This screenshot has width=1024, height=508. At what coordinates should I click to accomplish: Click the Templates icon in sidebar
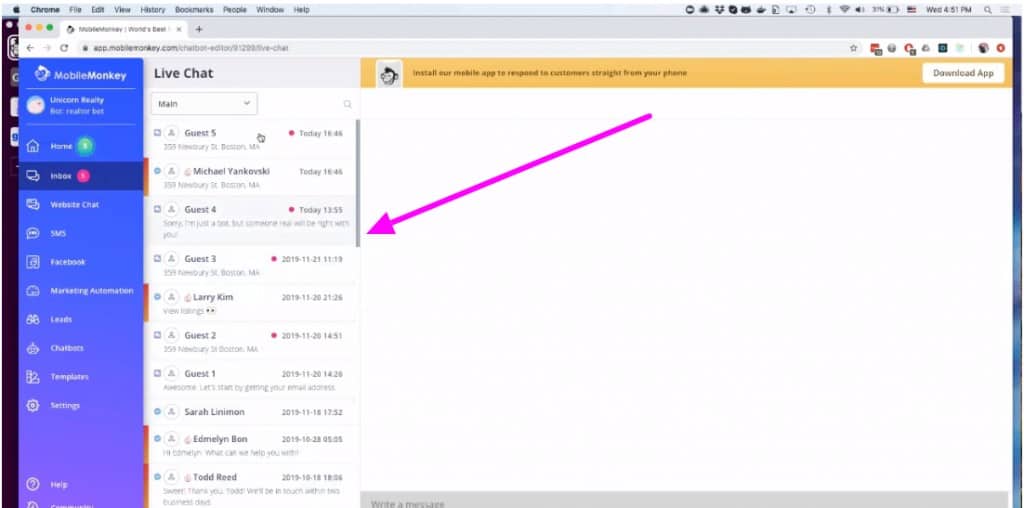point(33,377)
